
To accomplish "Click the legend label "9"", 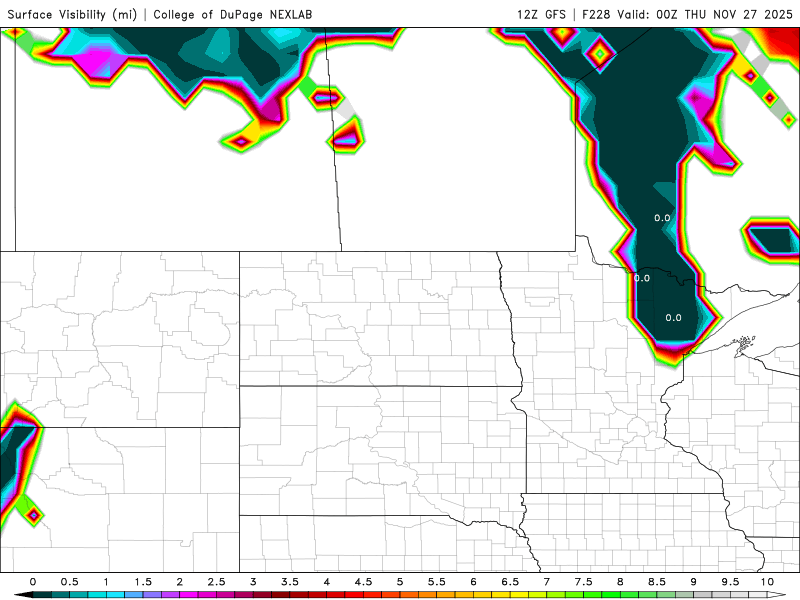I will (694, 582).
